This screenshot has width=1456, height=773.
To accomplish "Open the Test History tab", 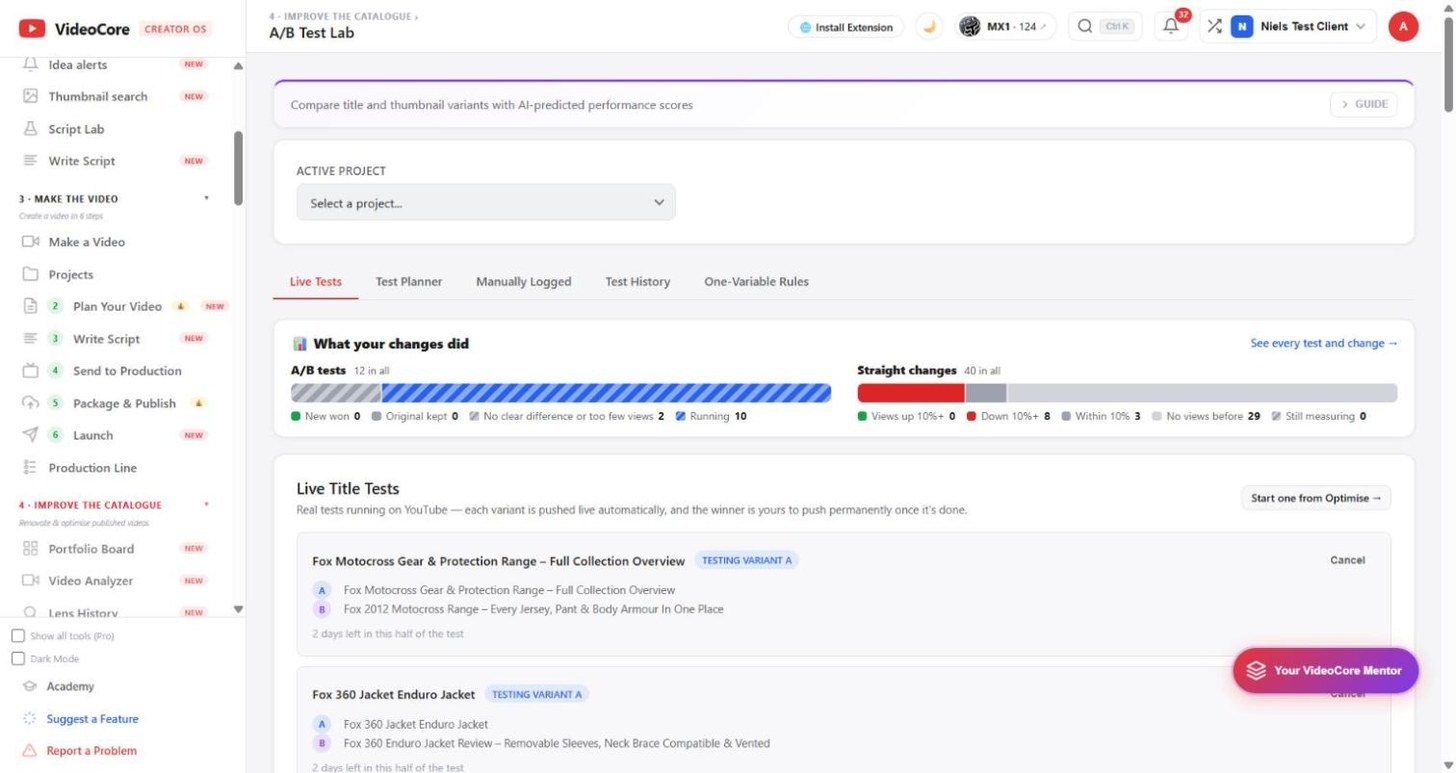I will pos(638,282).
